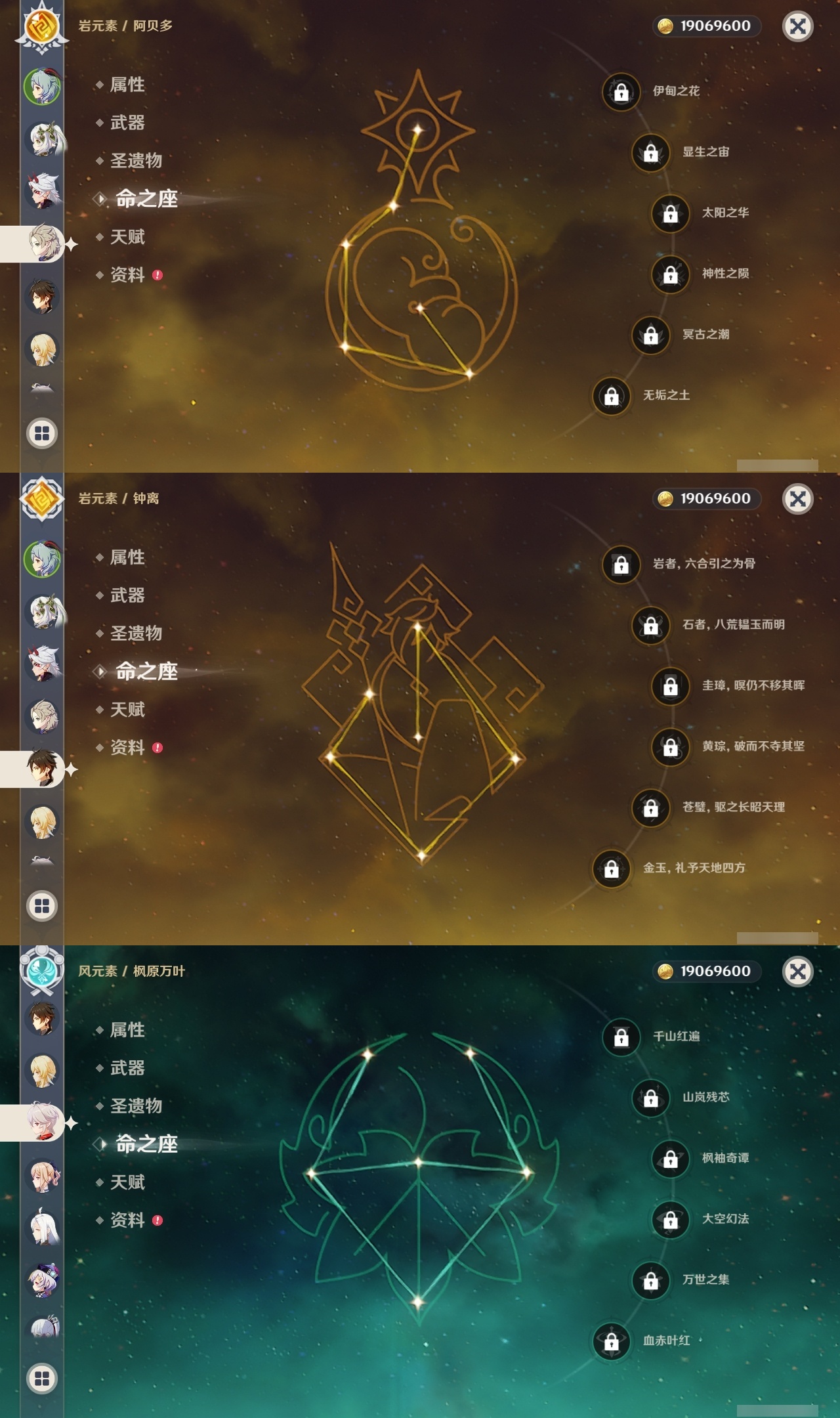Image resolution: width=840 pixels, height=1418 pixels.
Task: Close the Kazuha constellation screen
Action: pyautogui.click(x=798, y=972)
